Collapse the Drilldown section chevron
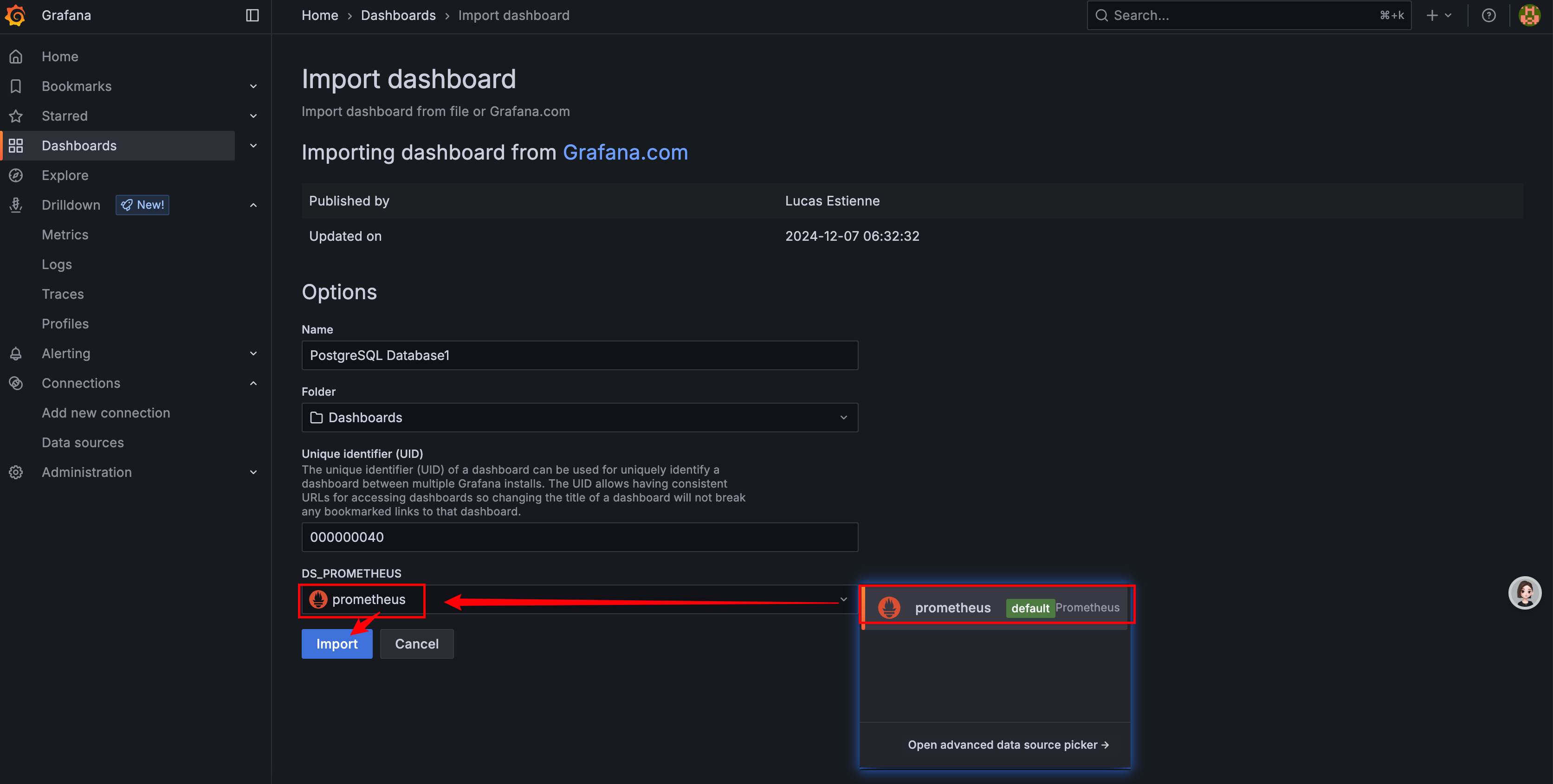The width and height of the screenshot is (1553, 784). click(x=253, y=205)
